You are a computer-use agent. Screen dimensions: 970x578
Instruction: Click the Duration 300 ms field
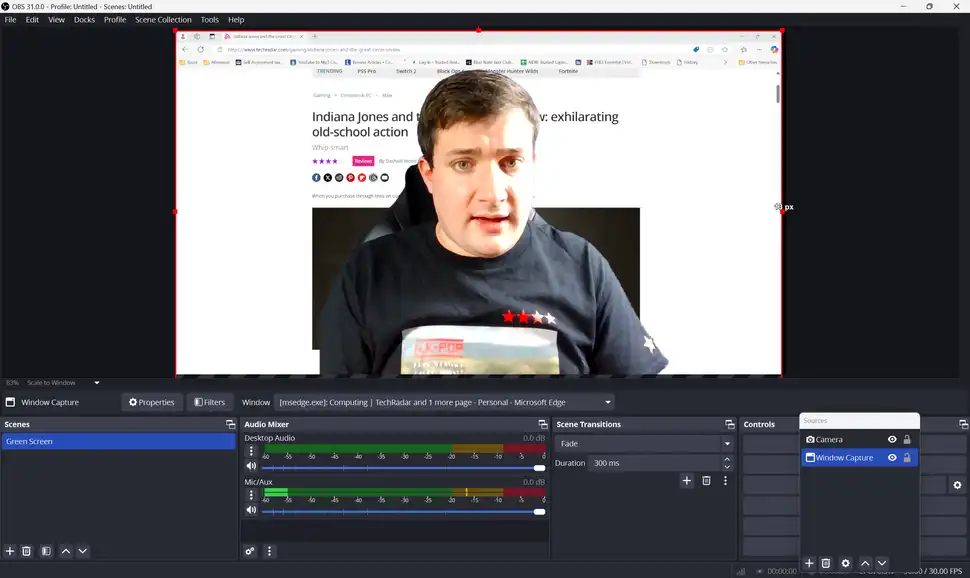pos(656,463)
